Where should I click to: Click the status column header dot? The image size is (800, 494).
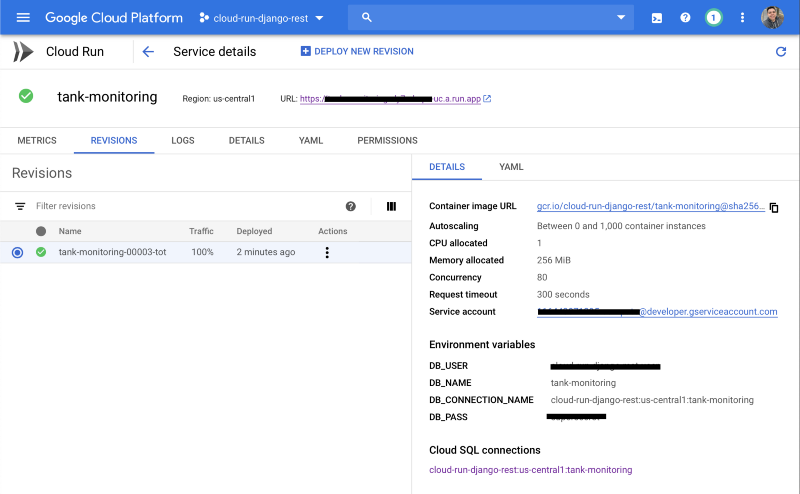pyautogui.click(x=41, y=231)
